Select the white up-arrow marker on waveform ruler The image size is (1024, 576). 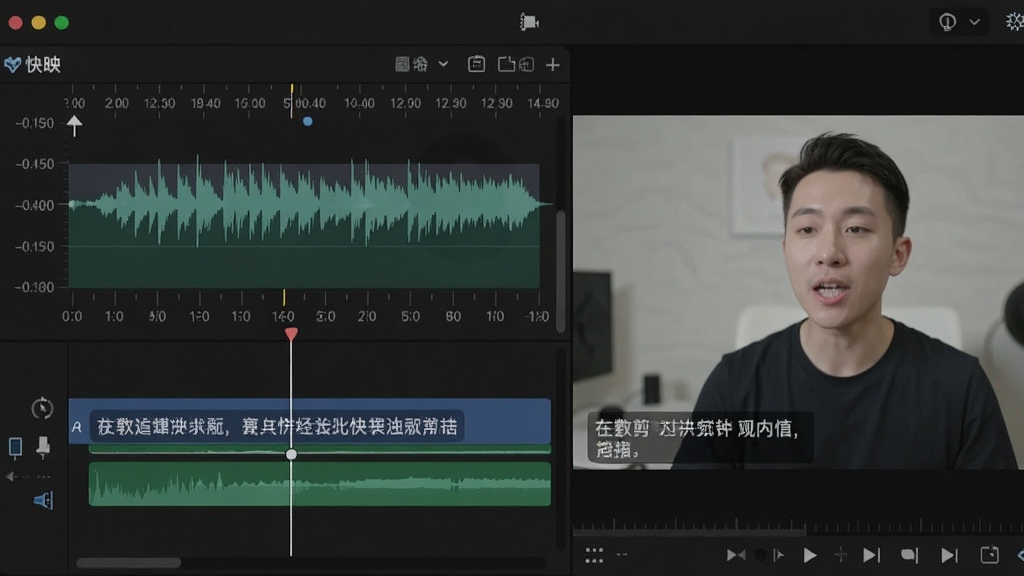(x=74, y=125)
